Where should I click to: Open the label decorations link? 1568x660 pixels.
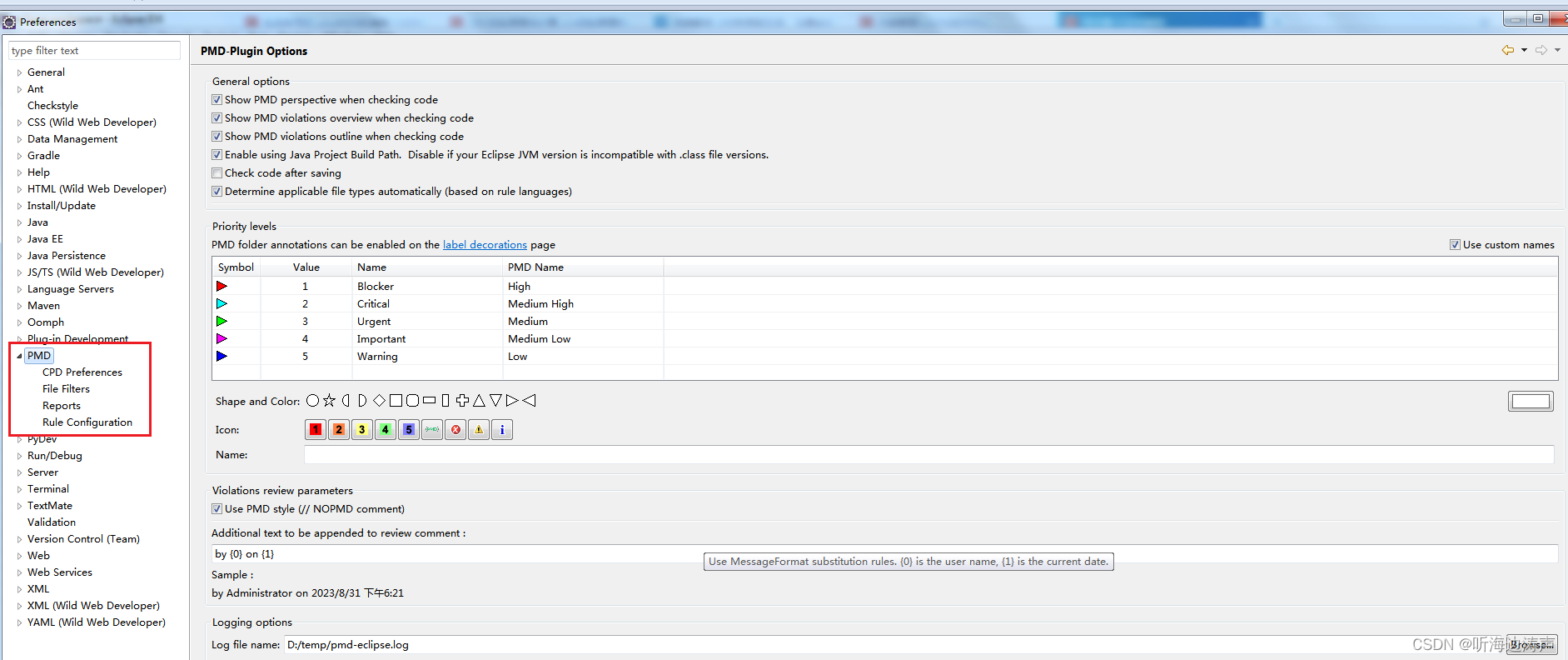click(485, 244)
